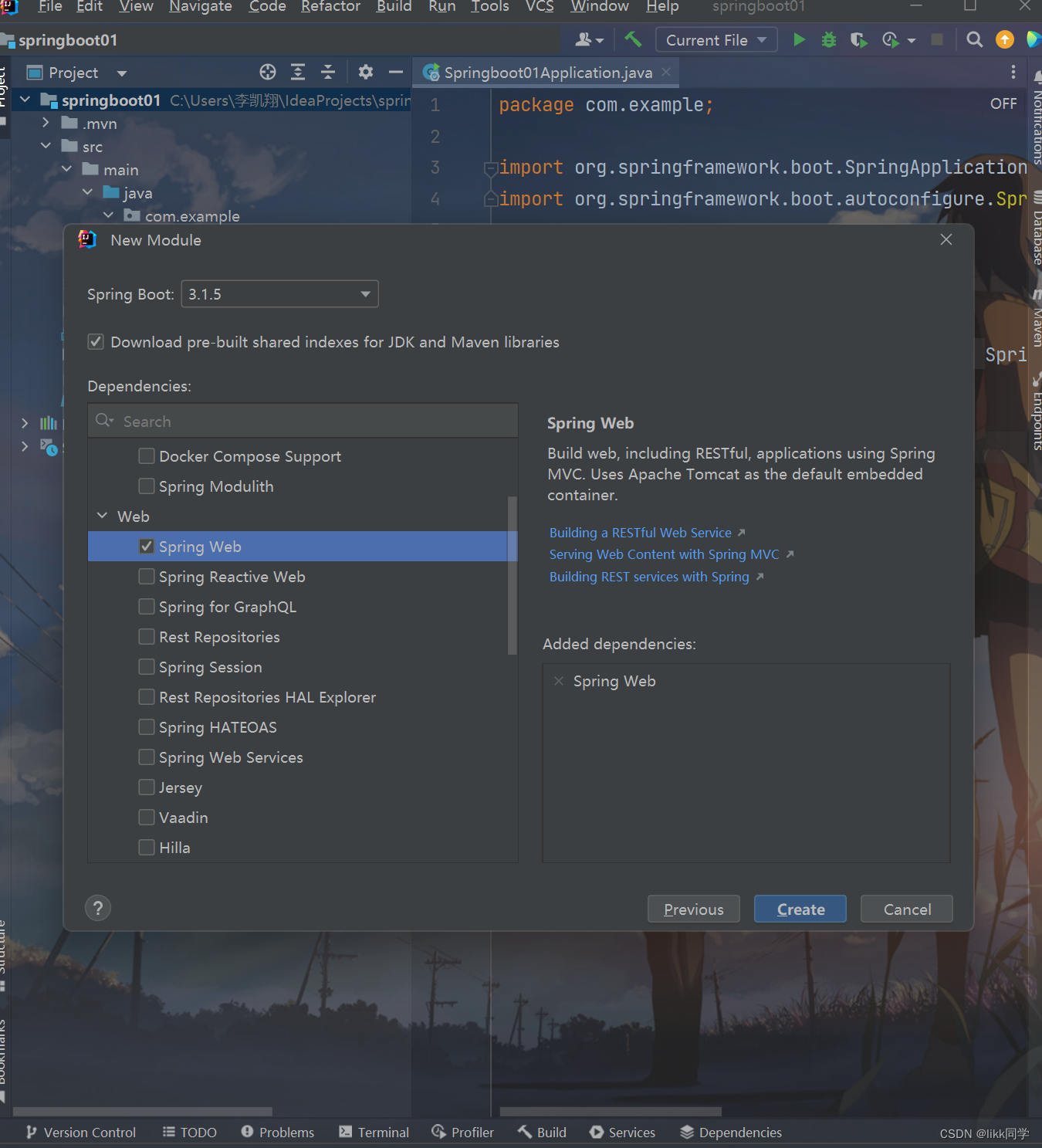The height and width of the screenshot is (1148, 1042).
Task: Open the Navigate menu
Action: [x=201, y=7]
